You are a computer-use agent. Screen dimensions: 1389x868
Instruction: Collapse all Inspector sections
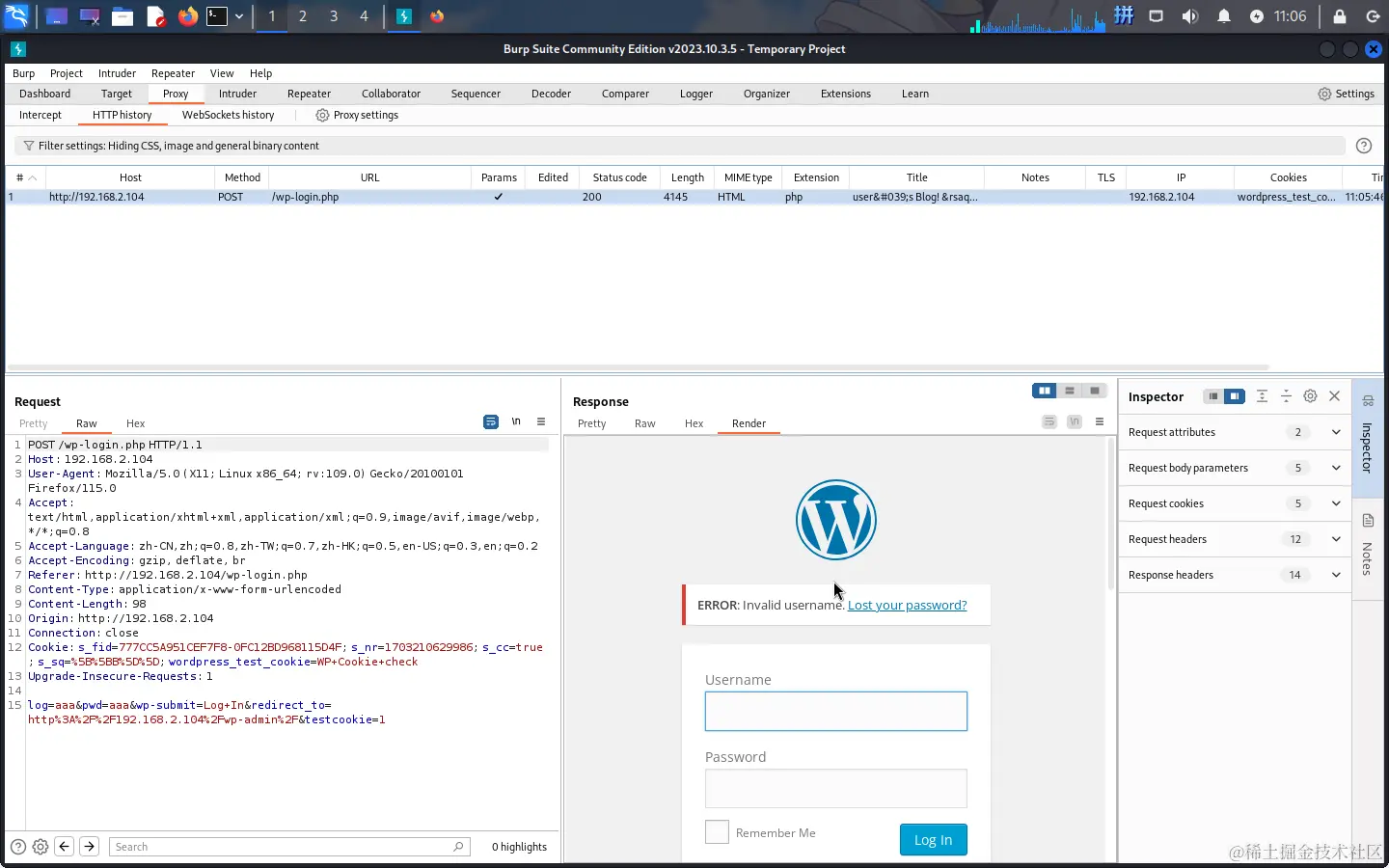pos(1286,396)
